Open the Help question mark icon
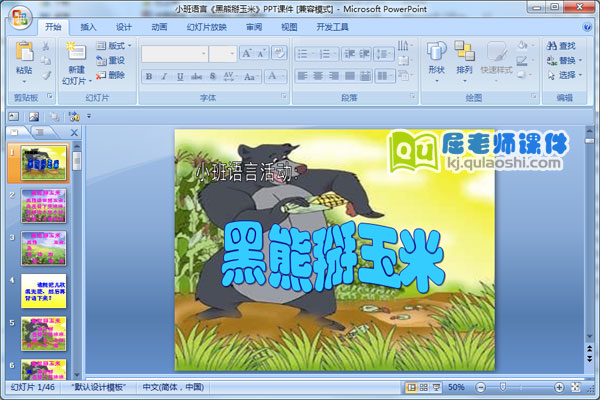The width and height of the screenshot is (600, 400). click(587, 27)
